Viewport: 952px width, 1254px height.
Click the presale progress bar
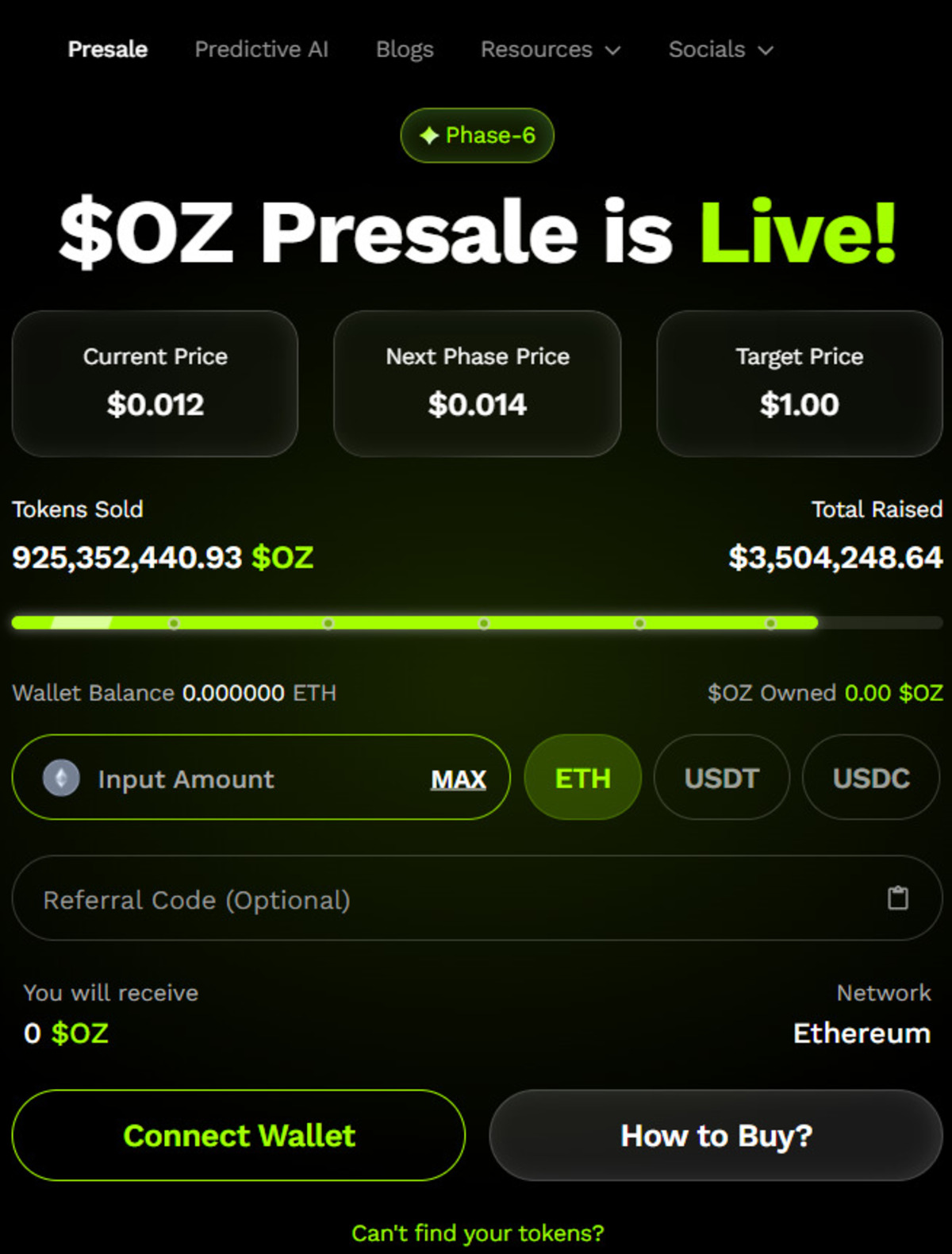point(476,623)
